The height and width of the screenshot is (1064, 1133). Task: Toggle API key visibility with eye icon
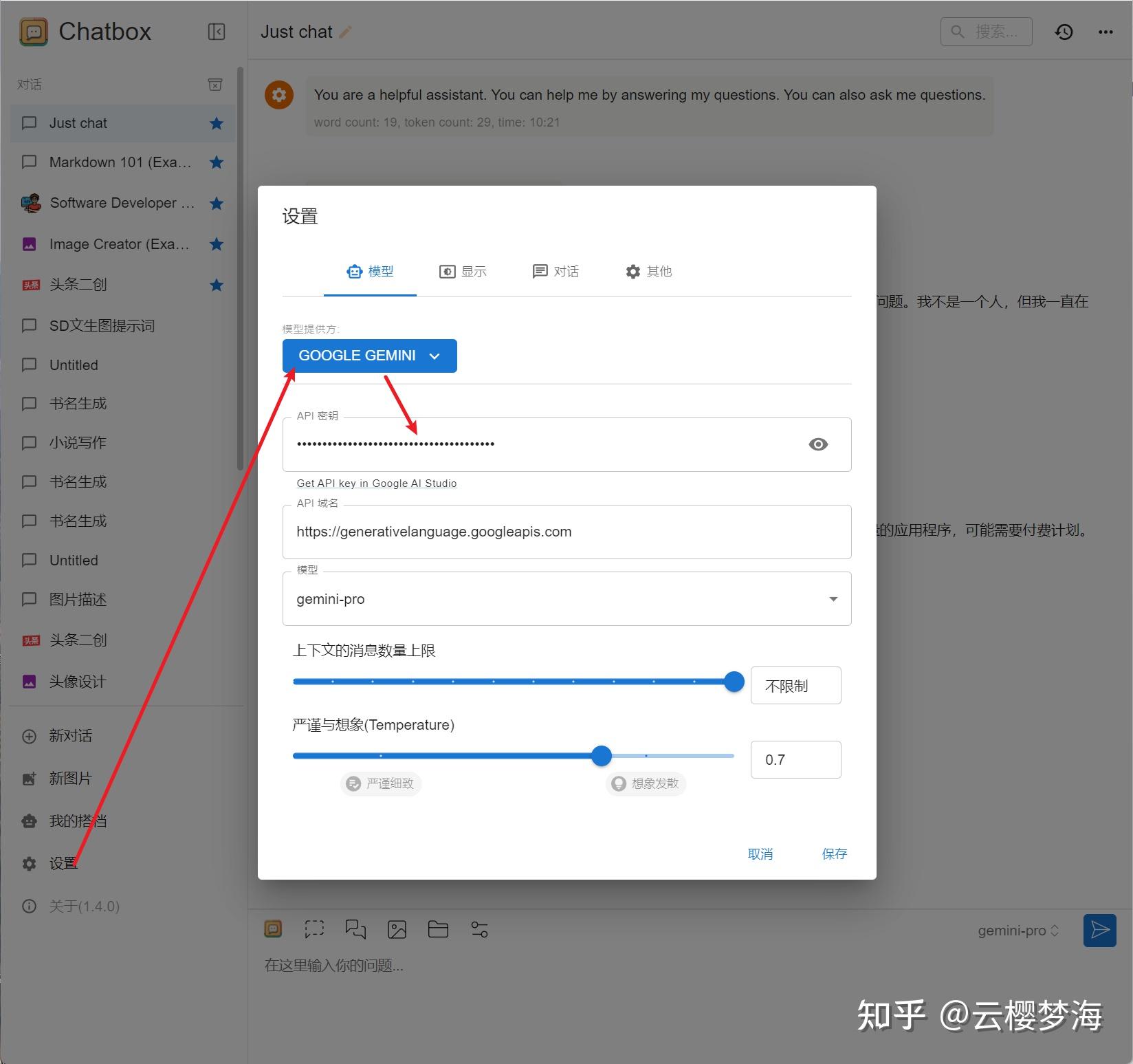pyautogui.click(x=818, y=444)
